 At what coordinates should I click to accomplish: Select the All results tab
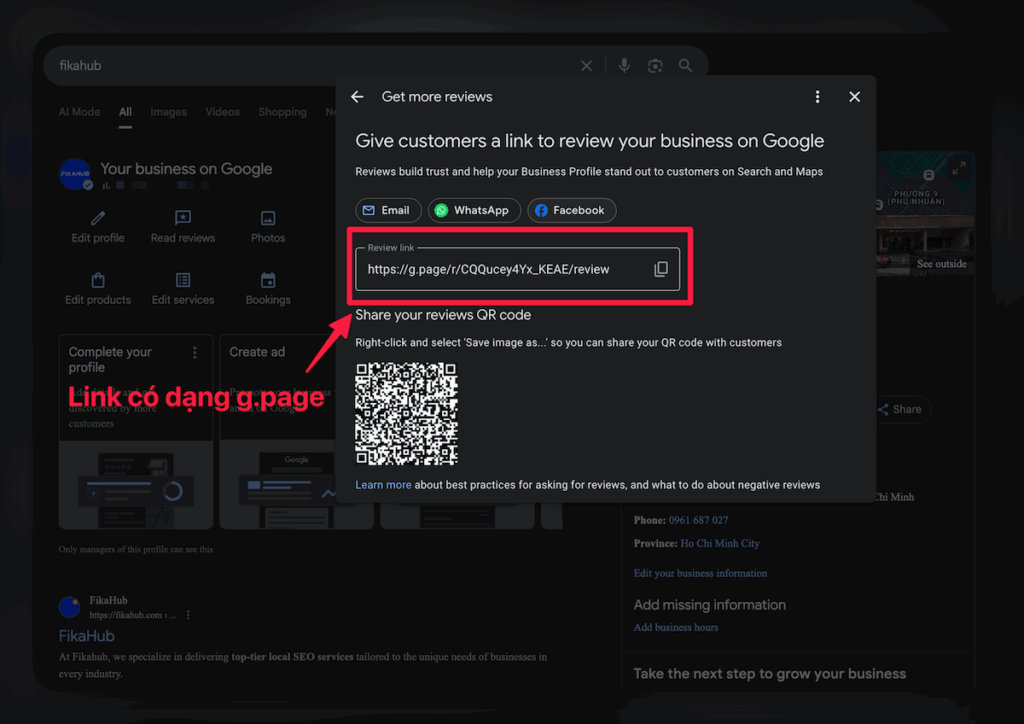coord(125,112)
